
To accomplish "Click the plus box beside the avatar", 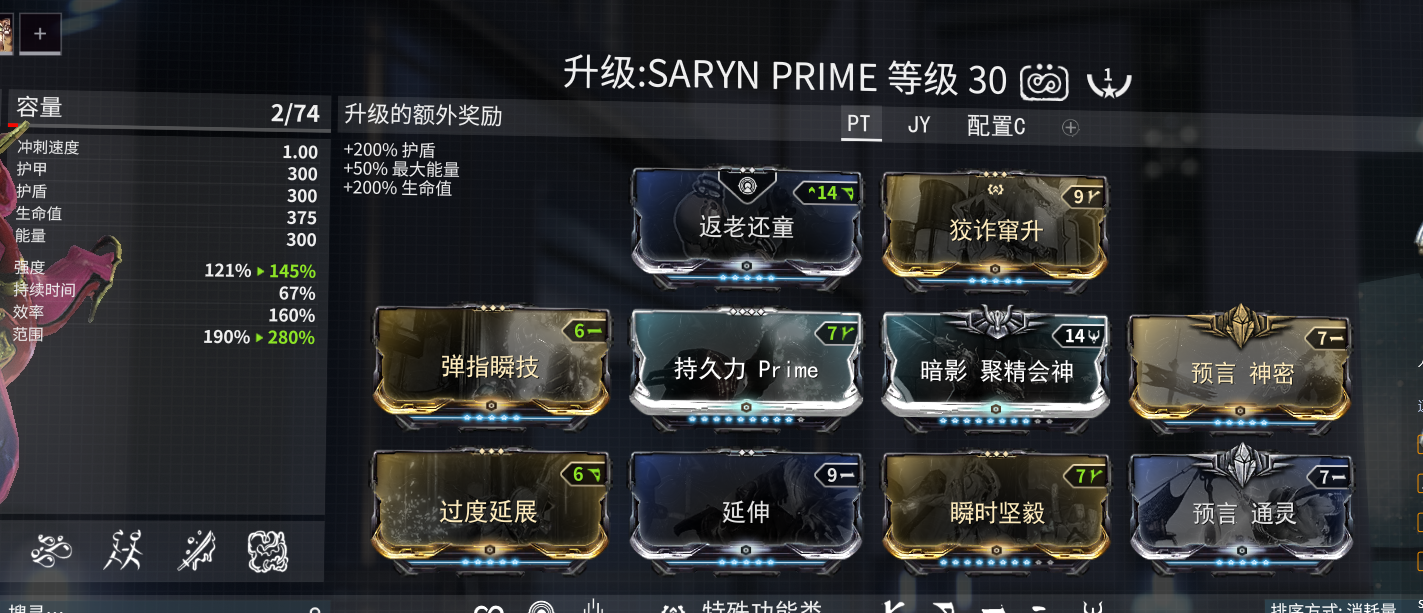I will [x=40, y=33].
